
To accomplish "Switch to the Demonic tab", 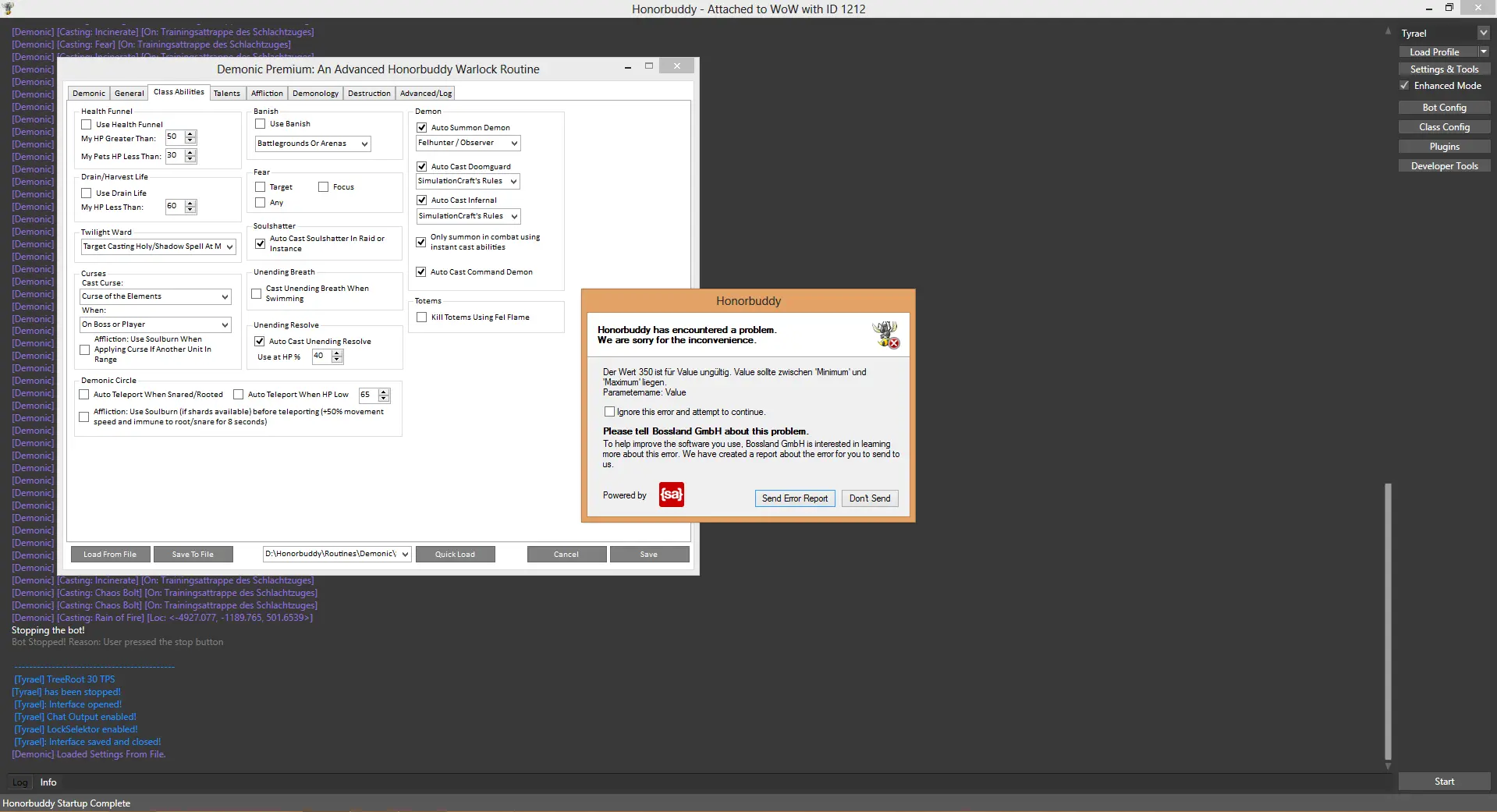I will (89, 93).
